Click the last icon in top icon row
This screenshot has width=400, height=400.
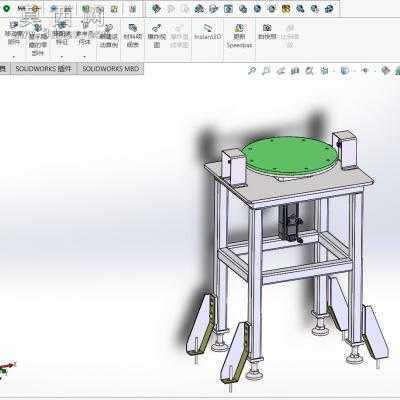click(x=329, y=9)
